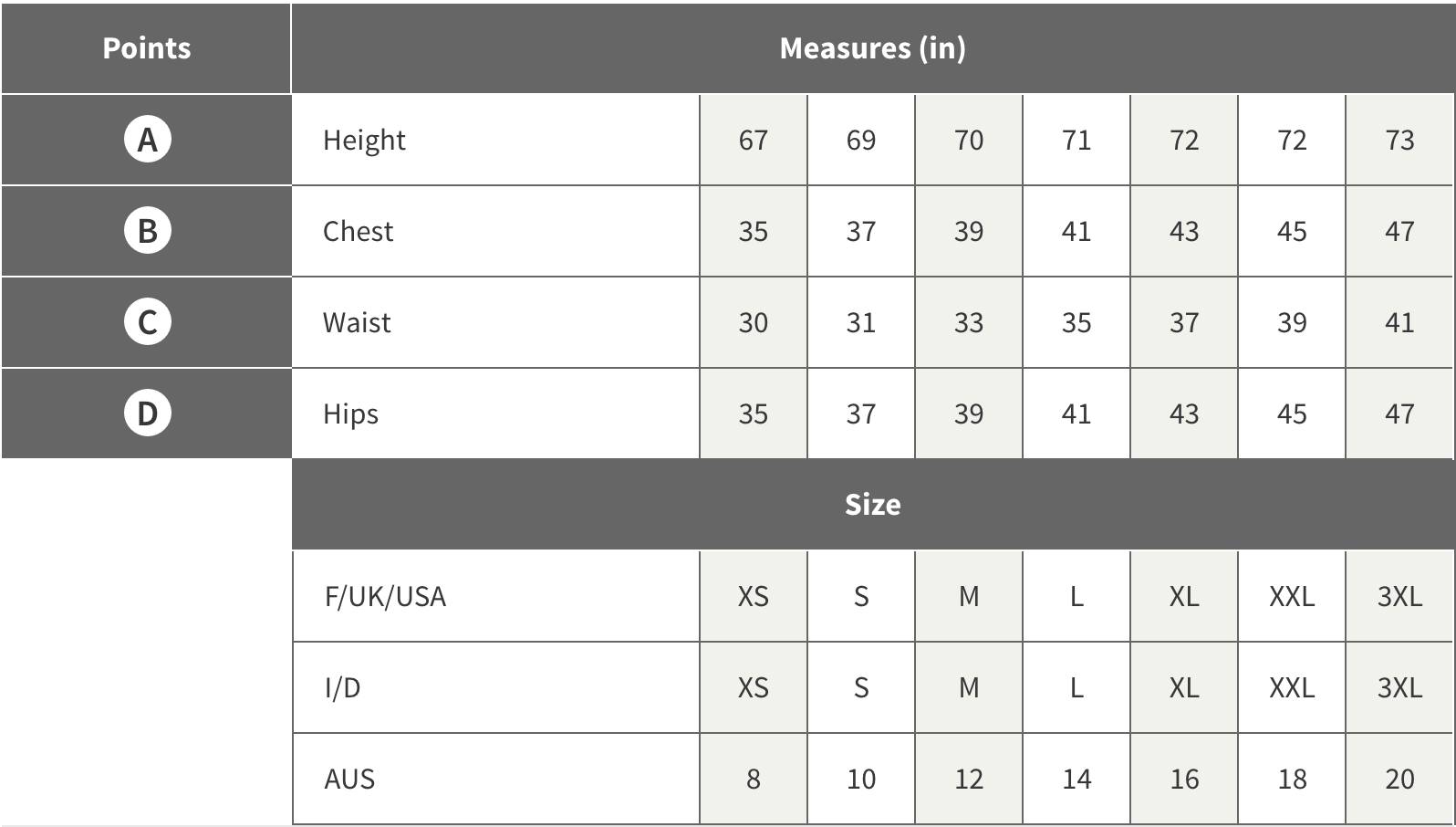
Task: Select the Waist row label
Action: coord(357,322)
